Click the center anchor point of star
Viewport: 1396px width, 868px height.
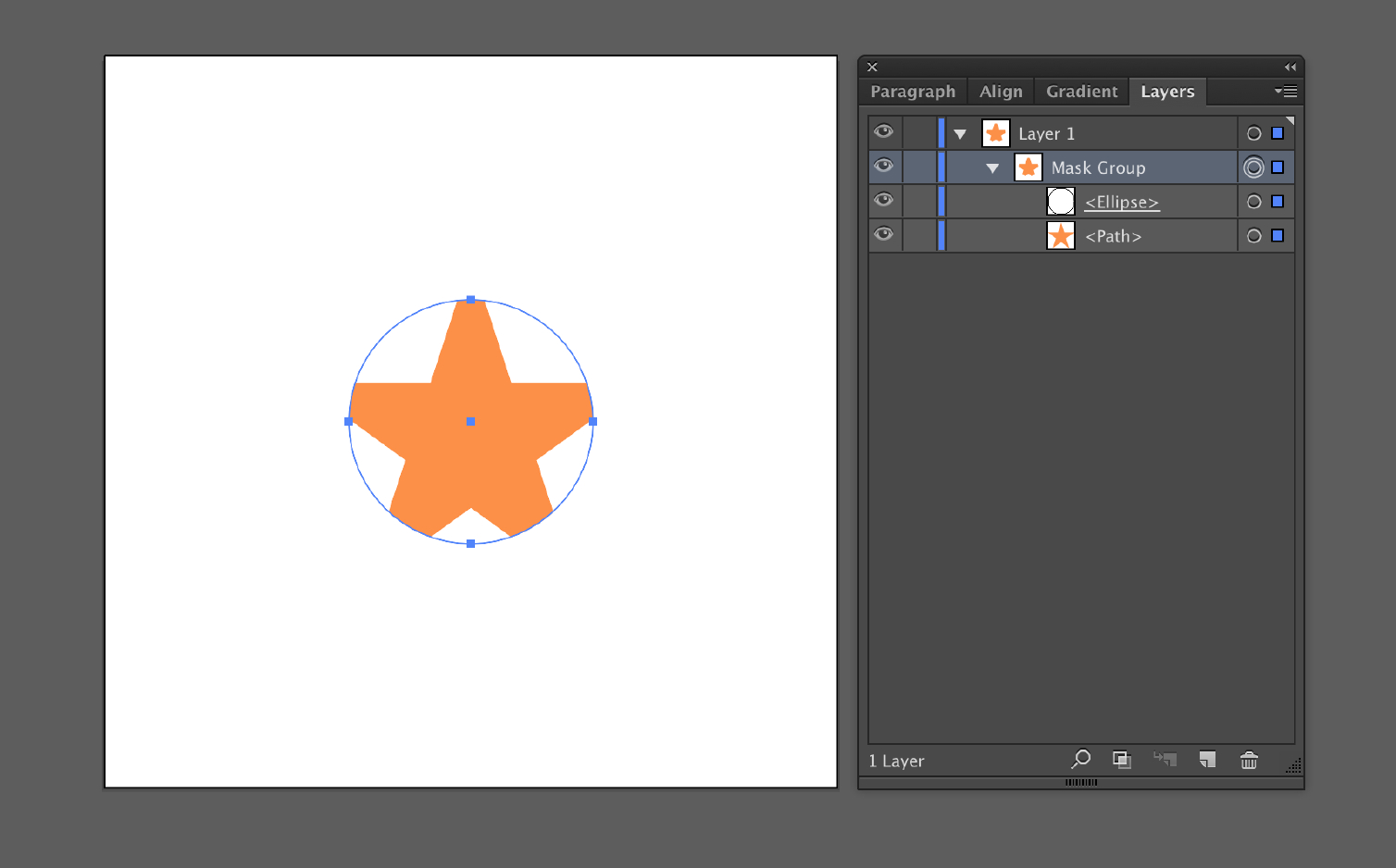[x=471, y=422]
